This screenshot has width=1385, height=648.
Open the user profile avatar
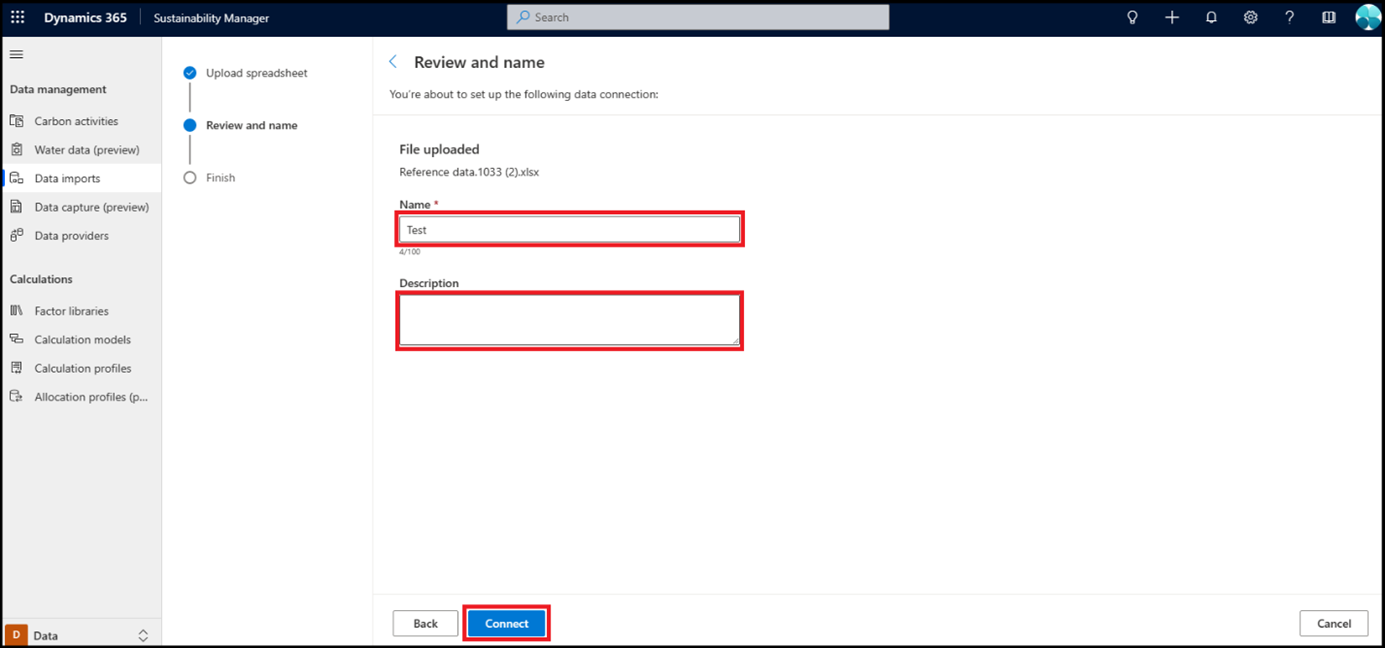1367,17
